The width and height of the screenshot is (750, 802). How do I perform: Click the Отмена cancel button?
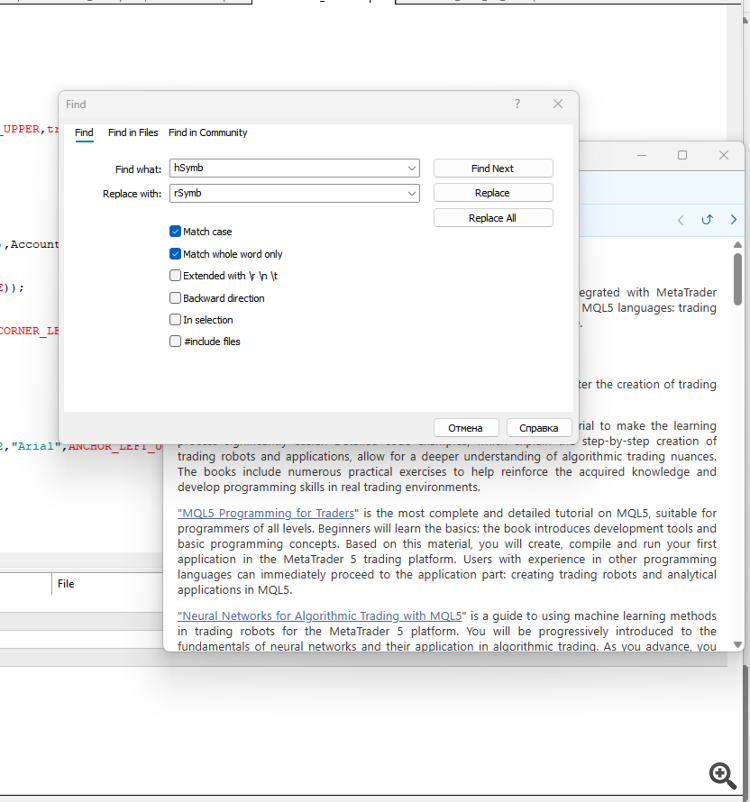(466, 428)
